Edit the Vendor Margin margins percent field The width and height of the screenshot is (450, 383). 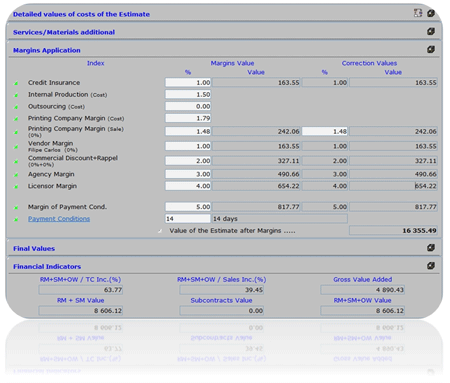(188, 146)
